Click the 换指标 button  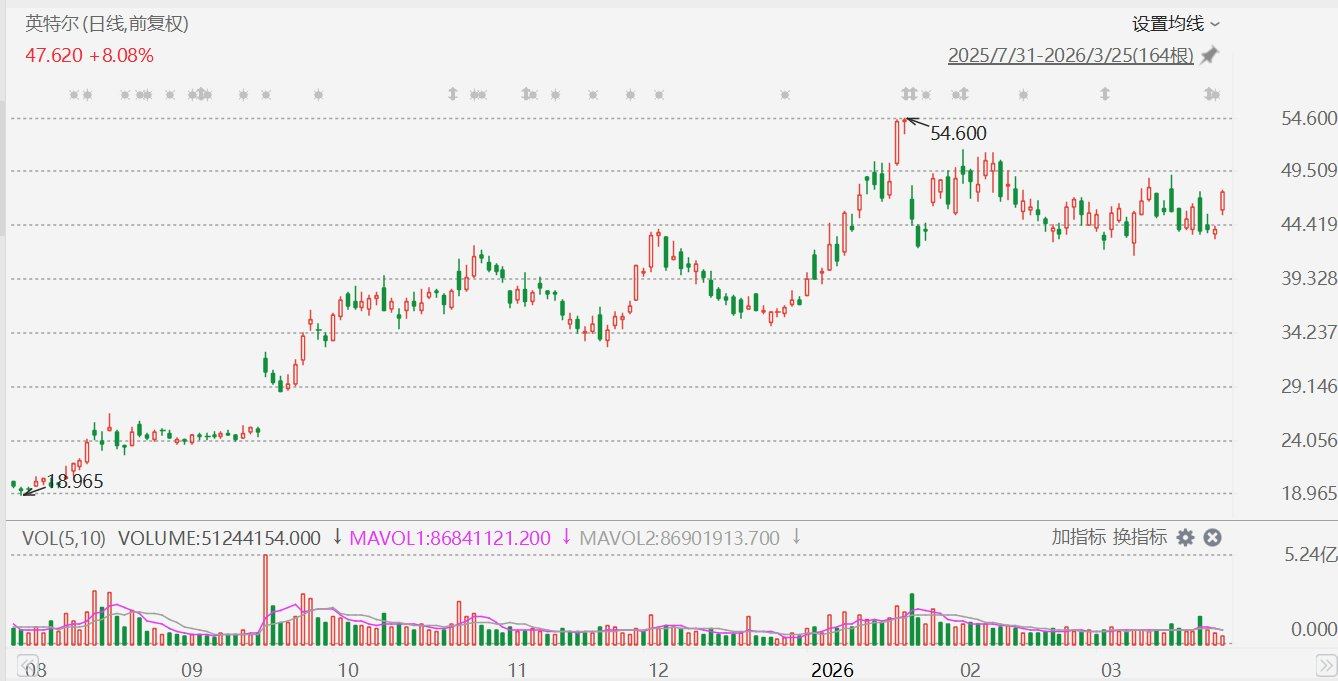(1140, 537)
